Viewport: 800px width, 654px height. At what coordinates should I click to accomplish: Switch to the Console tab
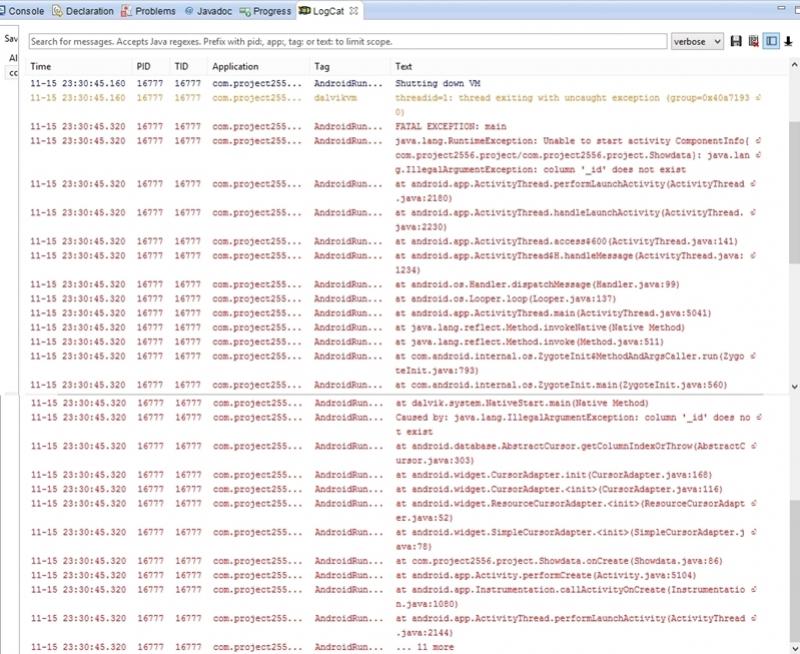click(22, 11)
